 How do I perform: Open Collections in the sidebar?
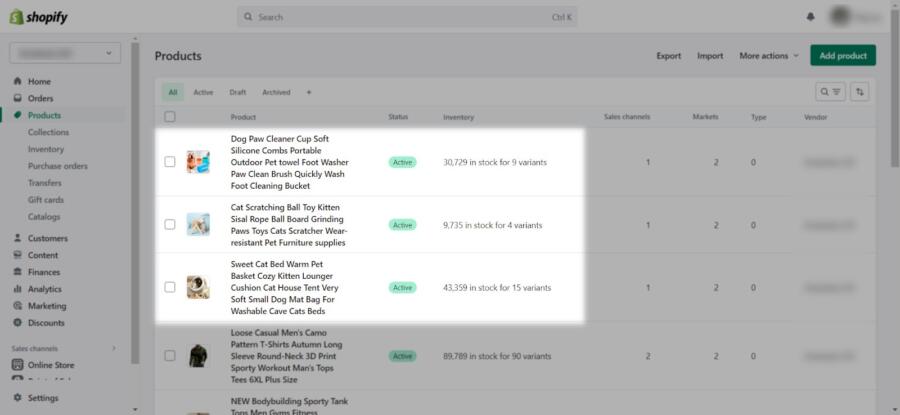(x=48, y=132)
